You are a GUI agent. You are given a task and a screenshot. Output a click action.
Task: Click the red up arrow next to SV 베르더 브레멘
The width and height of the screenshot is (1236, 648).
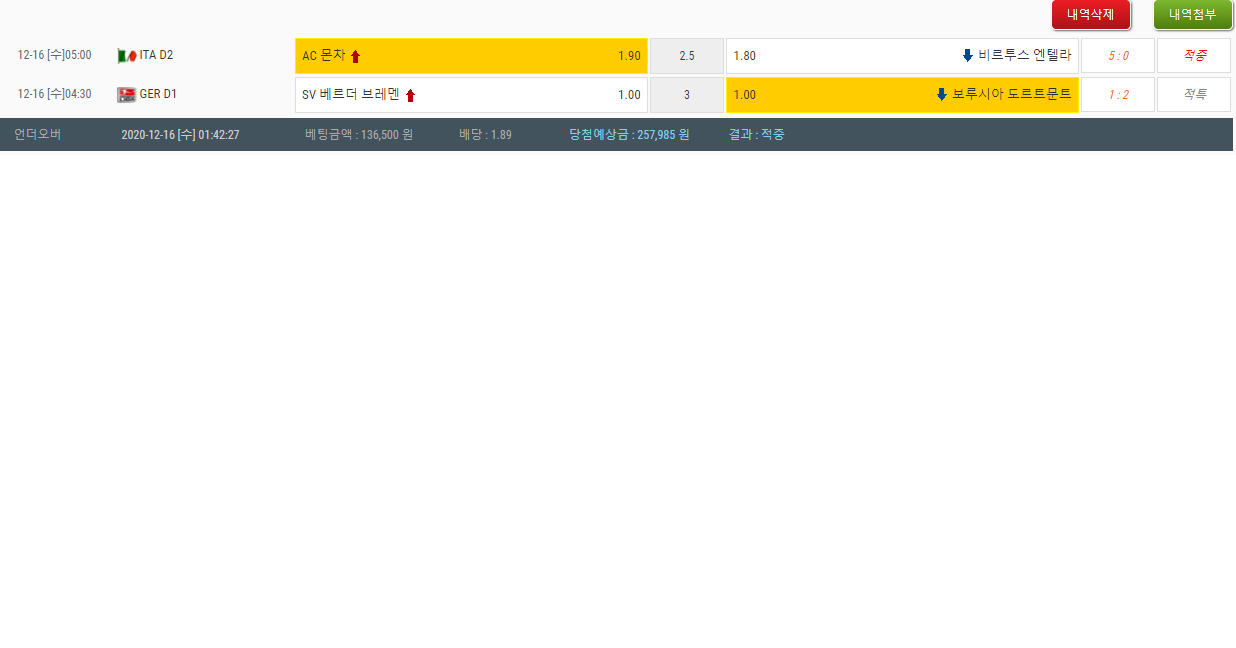click(x=410, y=96)
